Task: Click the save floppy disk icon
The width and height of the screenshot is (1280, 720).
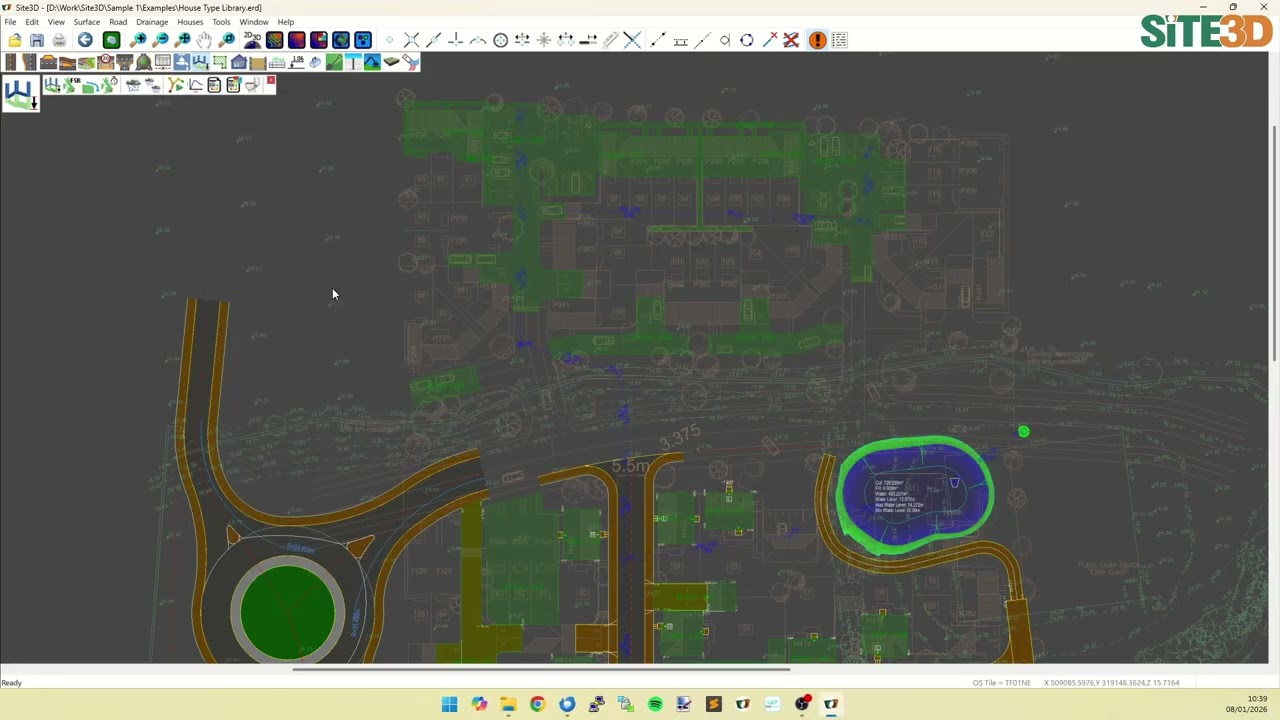Action: (x=37, y=40)
